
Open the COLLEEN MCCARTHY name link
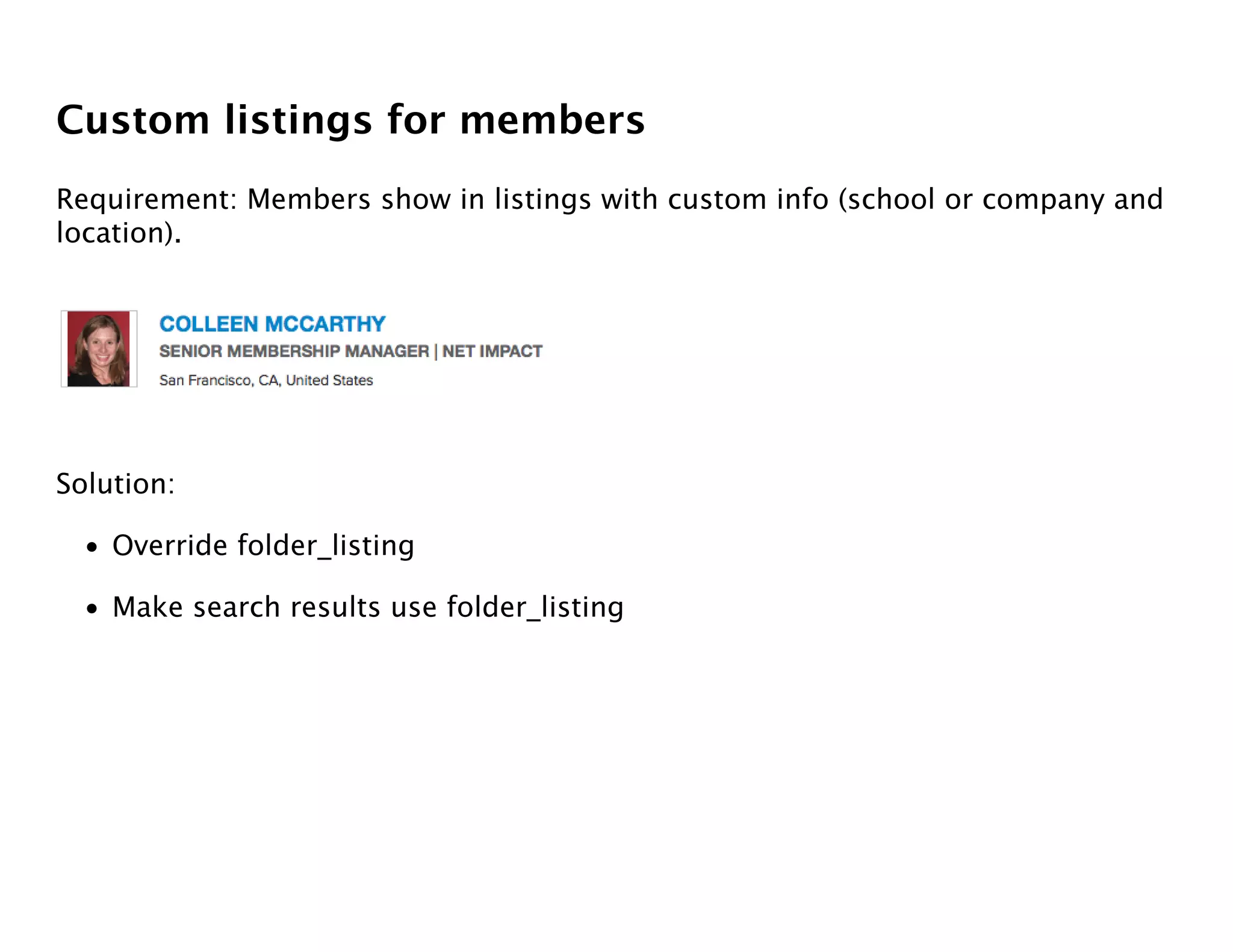pos(272,324)
